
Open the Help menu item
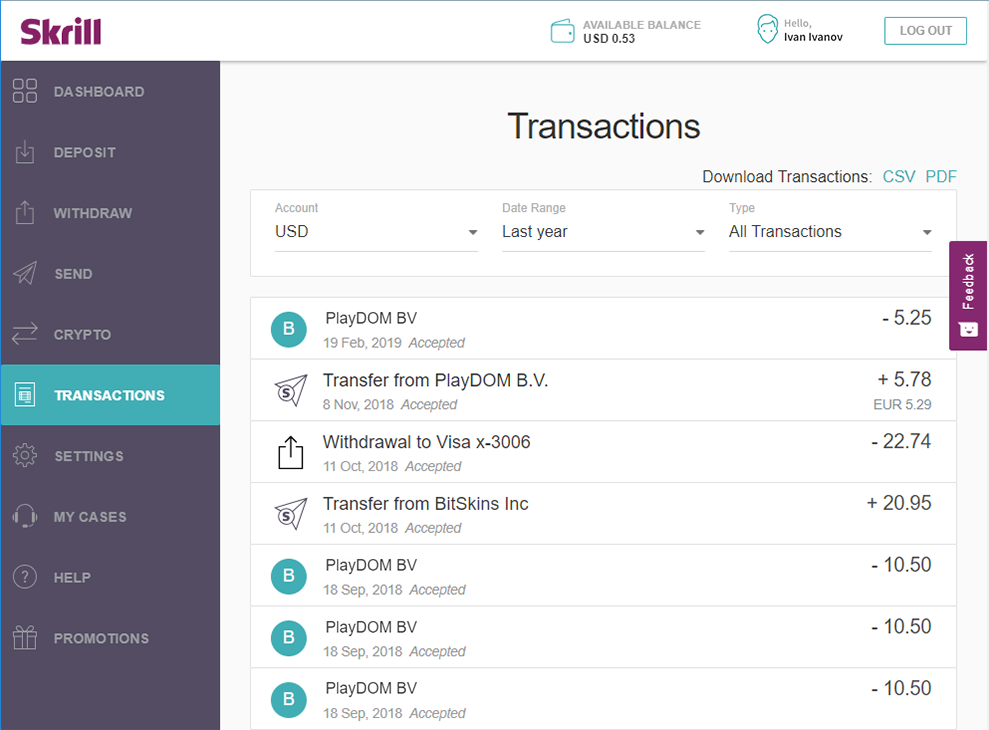[x=110, y=577]
